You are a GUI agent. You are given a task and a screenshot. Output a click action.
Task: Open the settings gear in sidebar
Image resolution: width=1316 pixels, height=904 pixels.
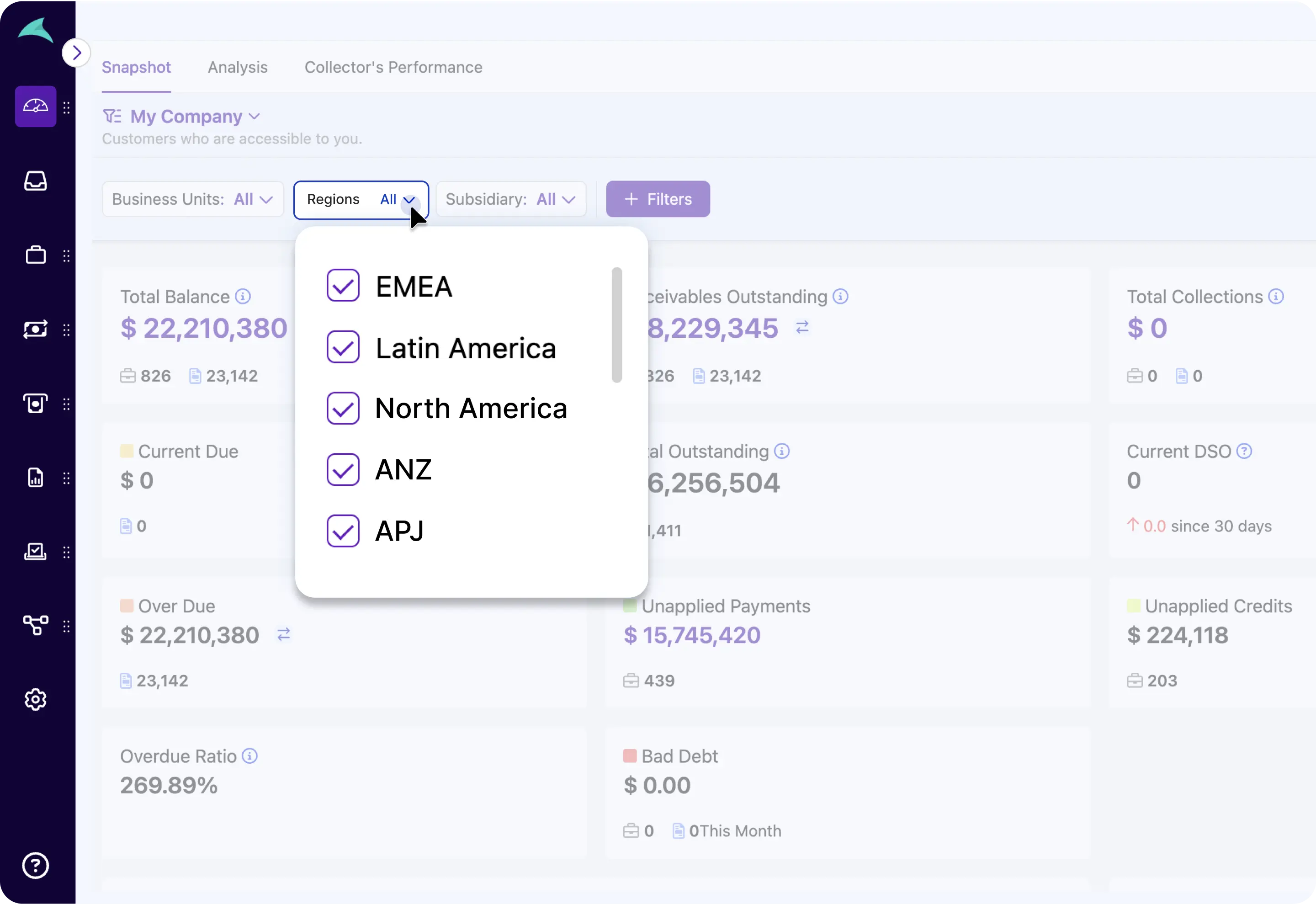click(x=35, y=700)
